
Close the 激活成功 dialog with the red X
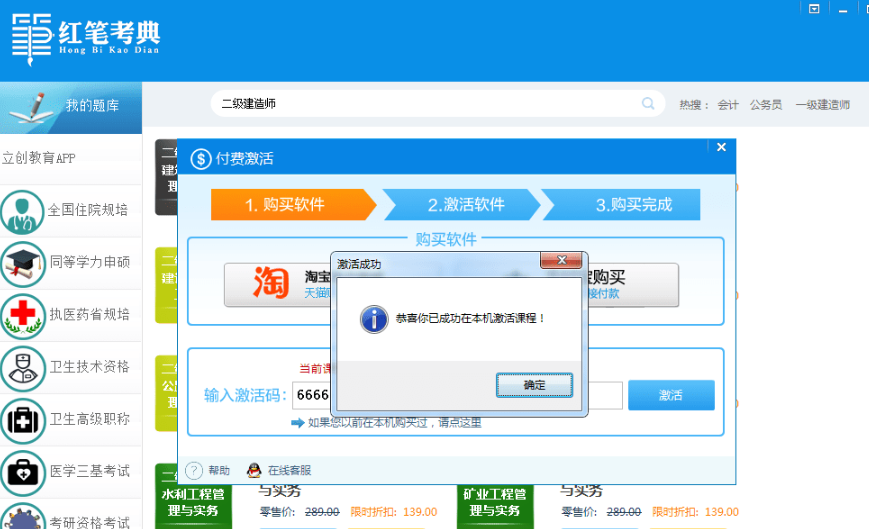[x=561, y=260]
